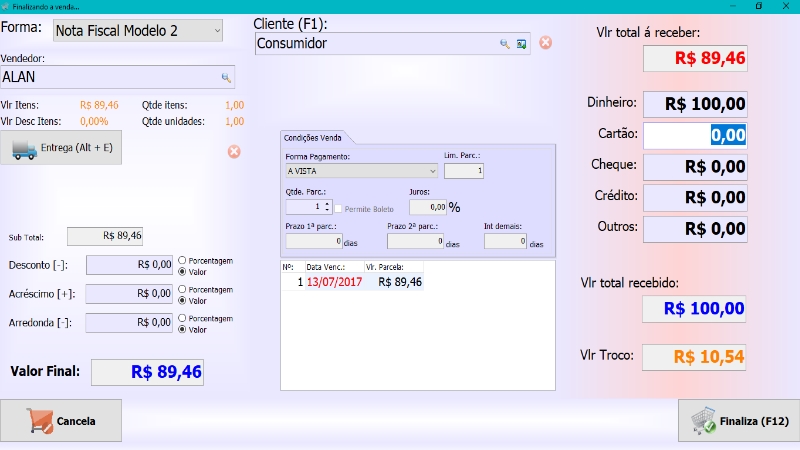Click the register icon in the Cliente field

click(x=521, y=44)
